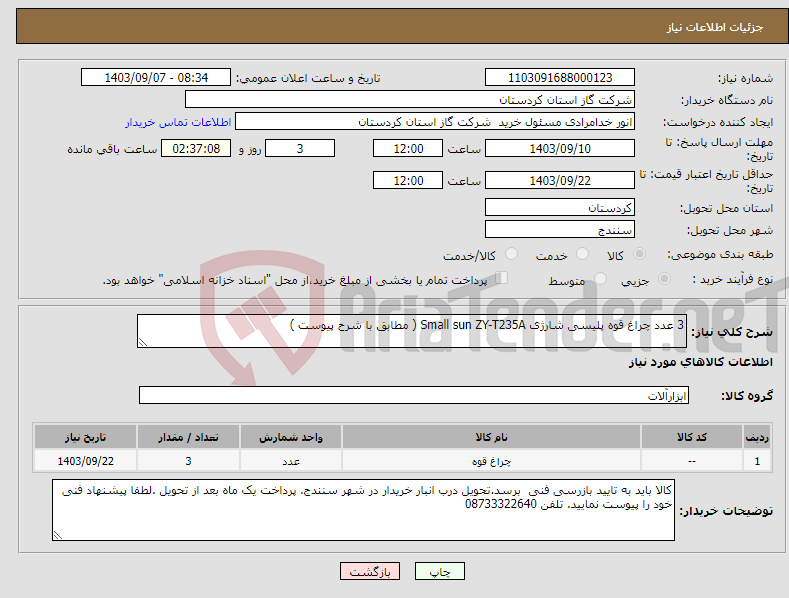Click the طبقه بندی موضوعی label

click(720, 254)
